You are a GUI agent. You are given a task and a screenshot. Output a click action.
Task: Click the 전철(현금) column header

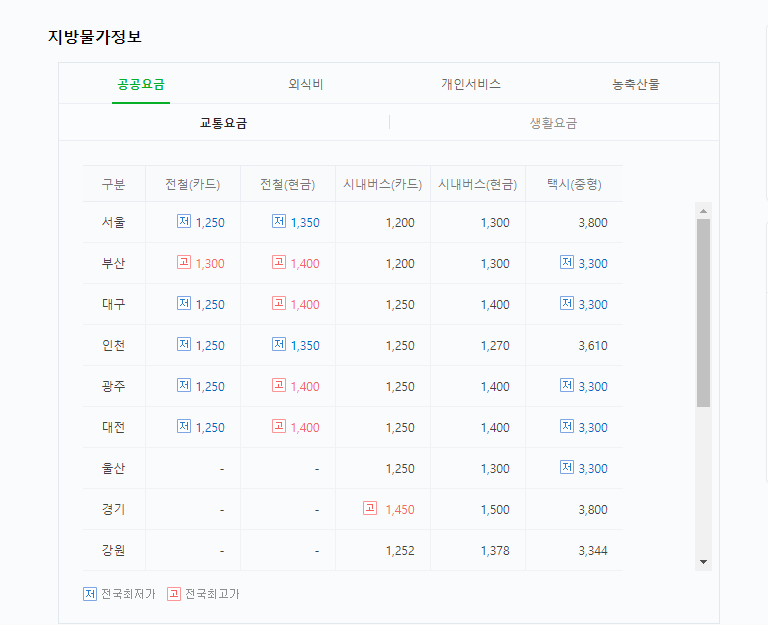[288, 184]
